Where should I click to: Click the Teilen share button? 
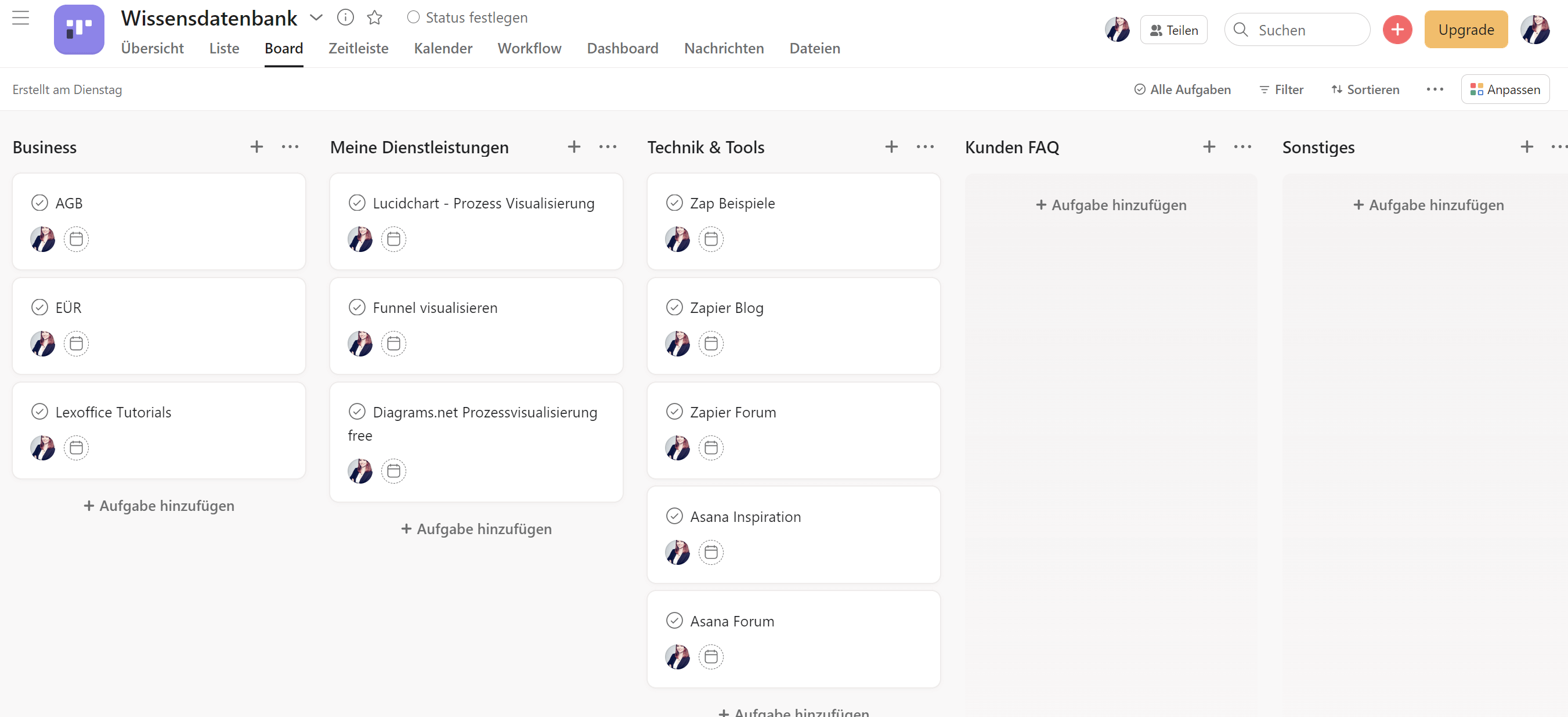[1173, 30]
